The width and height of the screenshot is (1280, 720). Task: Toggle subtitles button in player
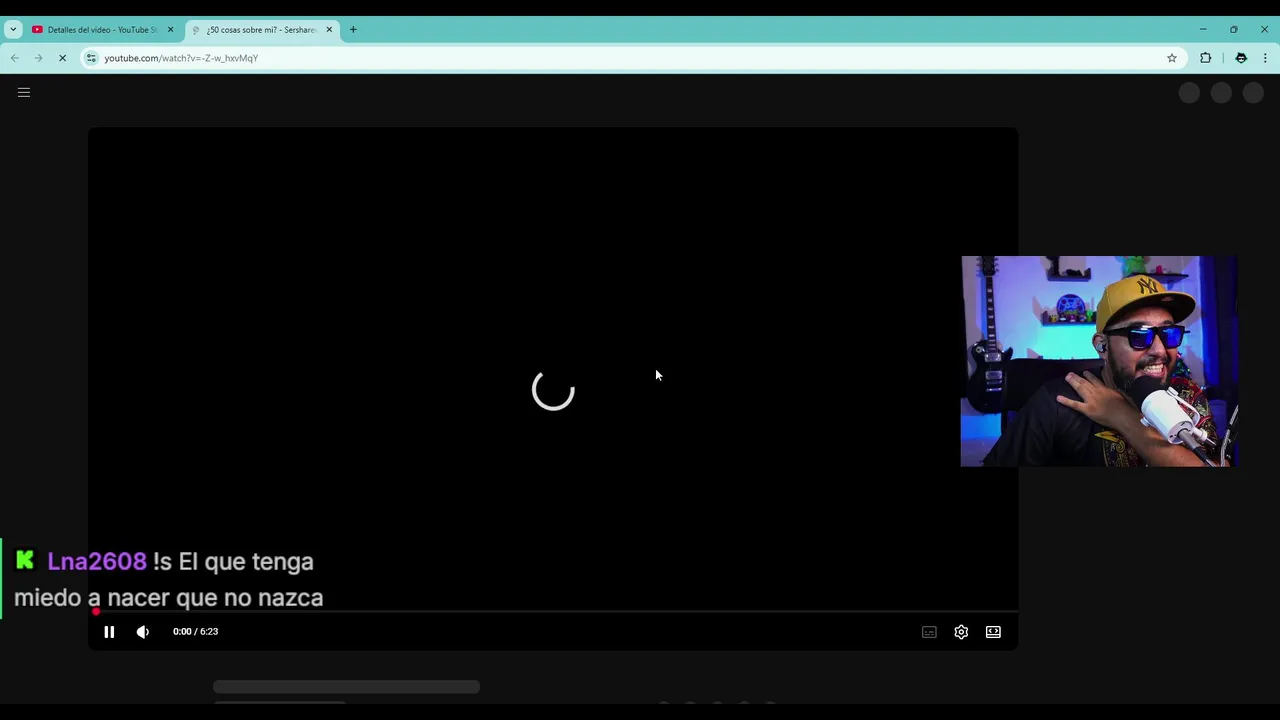point(929,632)
